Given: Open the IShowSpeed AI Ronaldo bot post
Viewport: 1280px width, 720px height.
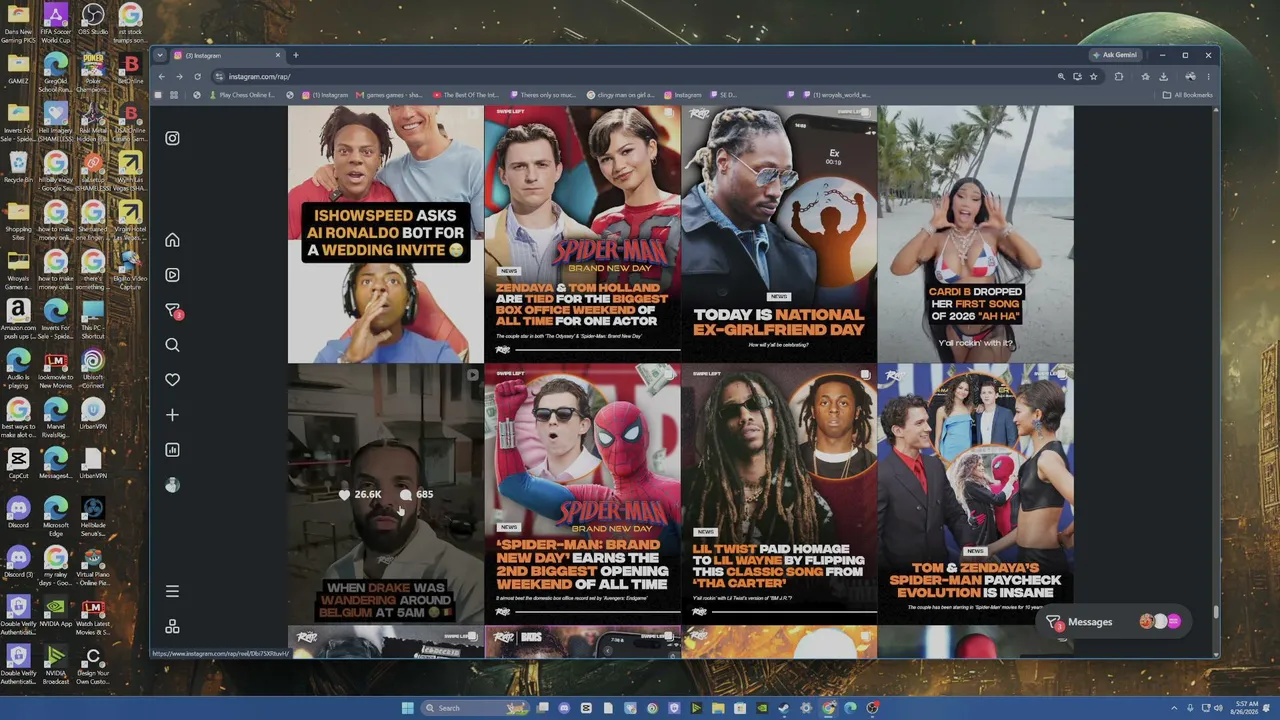Looking at the screenshot, I should point(385,234).
